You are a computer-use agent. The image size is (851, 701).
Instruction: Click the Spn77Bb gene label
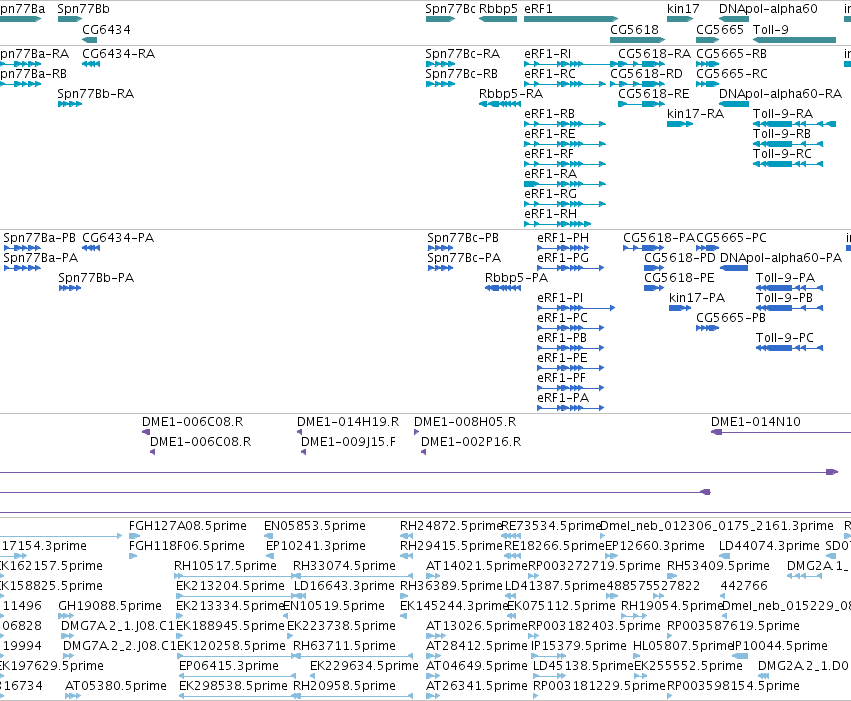click(83, 9)
